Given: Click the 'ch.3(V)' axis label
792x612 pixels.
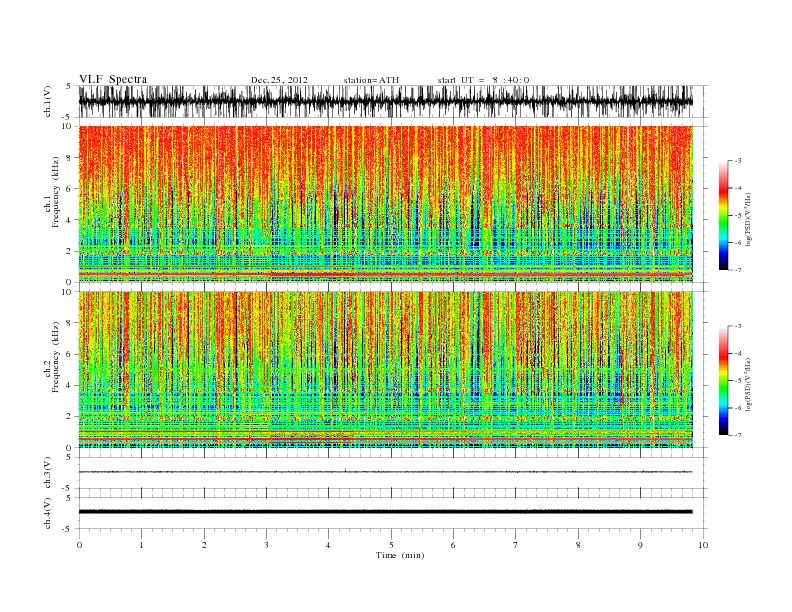Looking at the screenshot, I should click(x=48, y=473).
